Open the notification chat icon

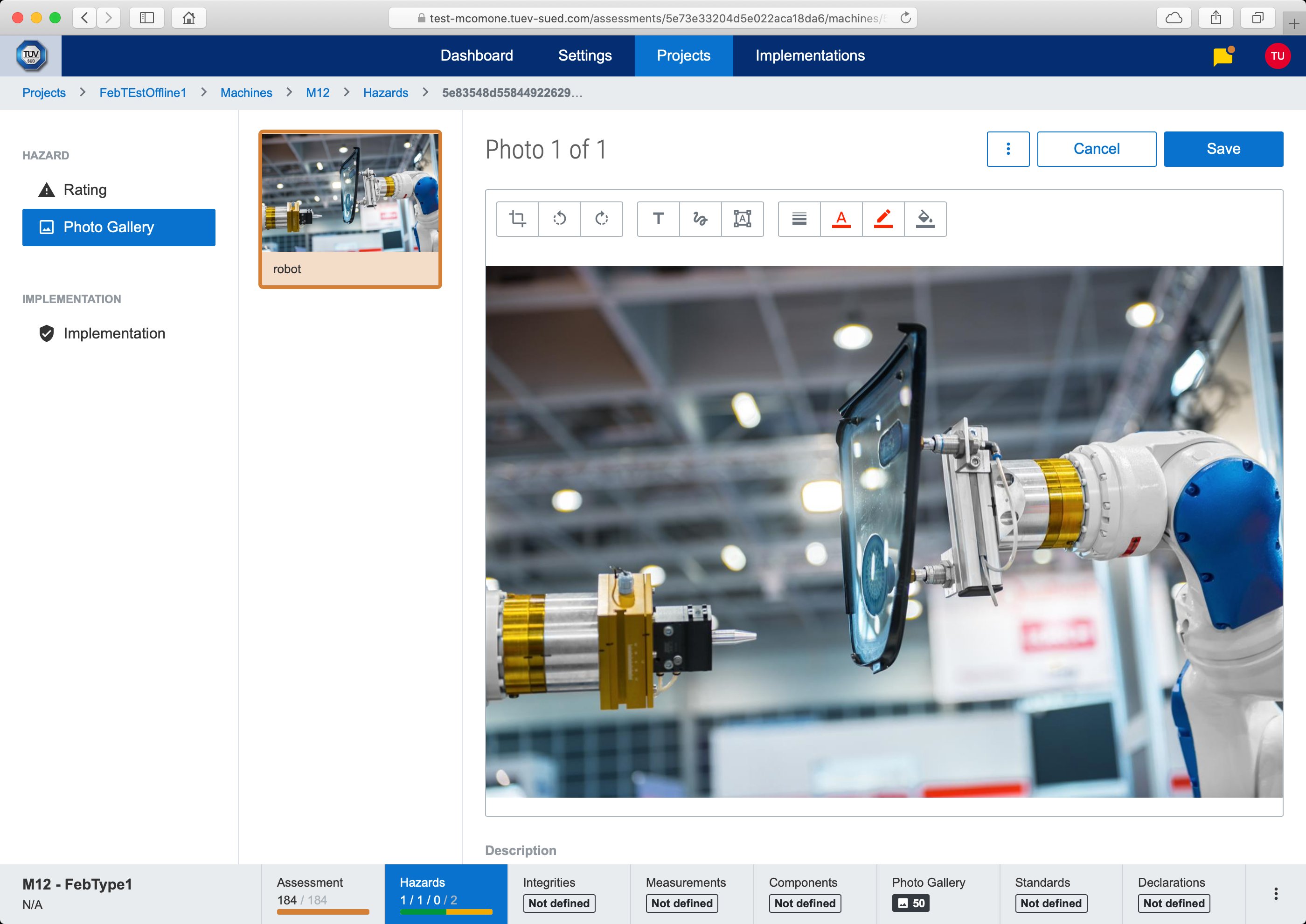1223,56
